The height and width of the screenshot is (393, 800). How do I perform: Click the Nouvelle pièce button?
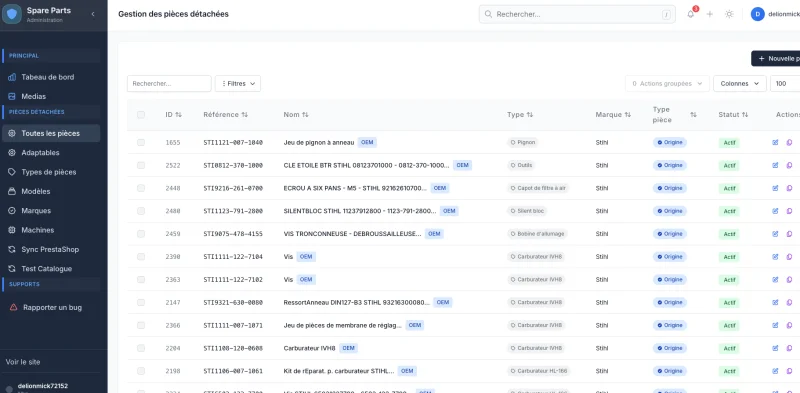click(776, 59)
